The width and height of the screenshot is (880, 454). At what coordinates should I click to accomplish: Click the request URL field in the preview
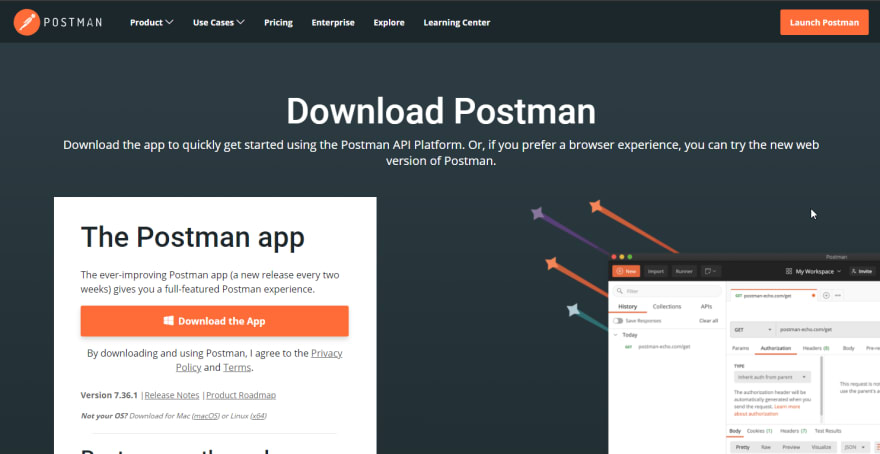point(828,329)
